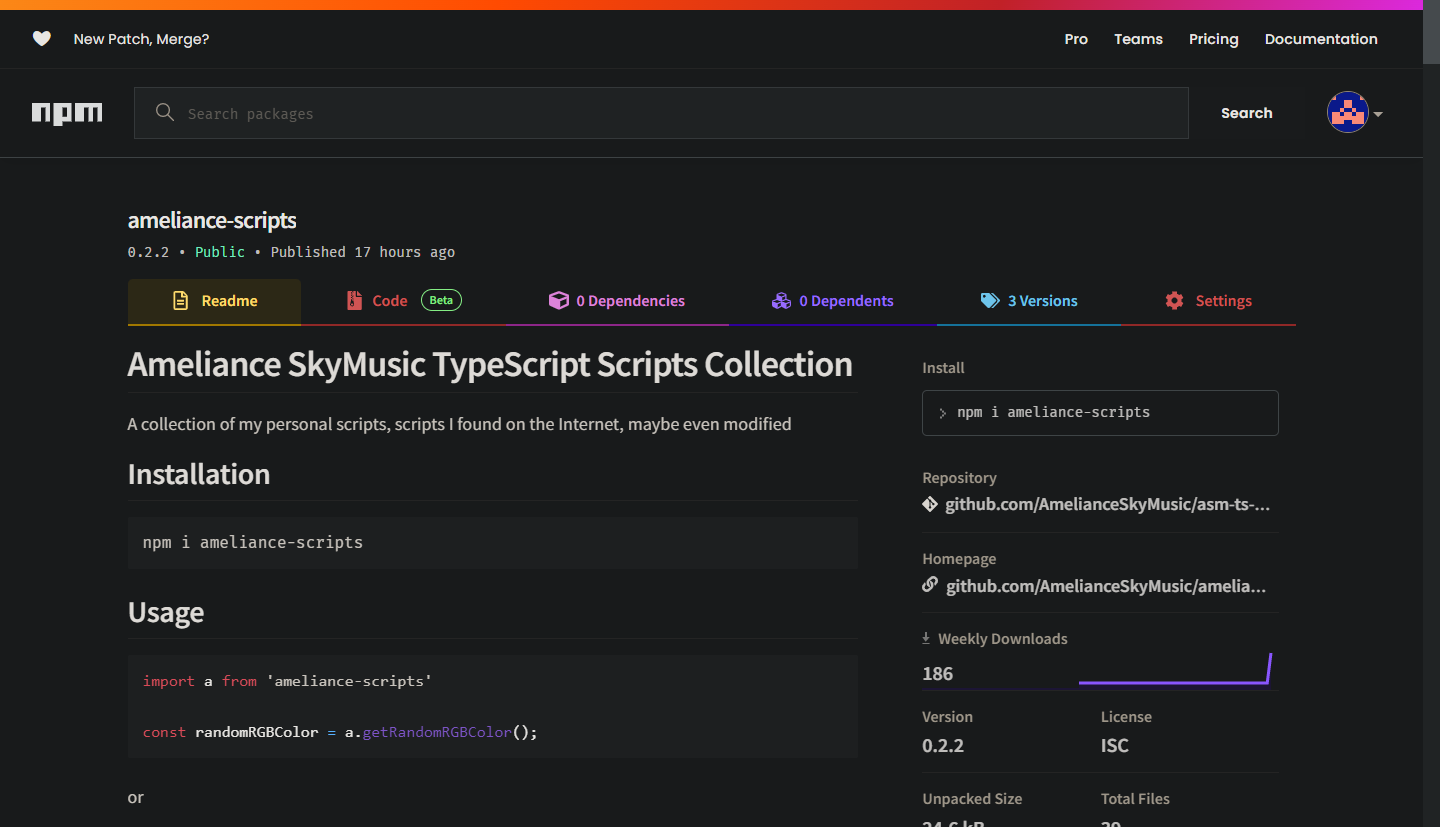Image resolution: width=1440 pixels, height=827 pixels.
Task: Click the Usage heading
Action: coord(166,612)
